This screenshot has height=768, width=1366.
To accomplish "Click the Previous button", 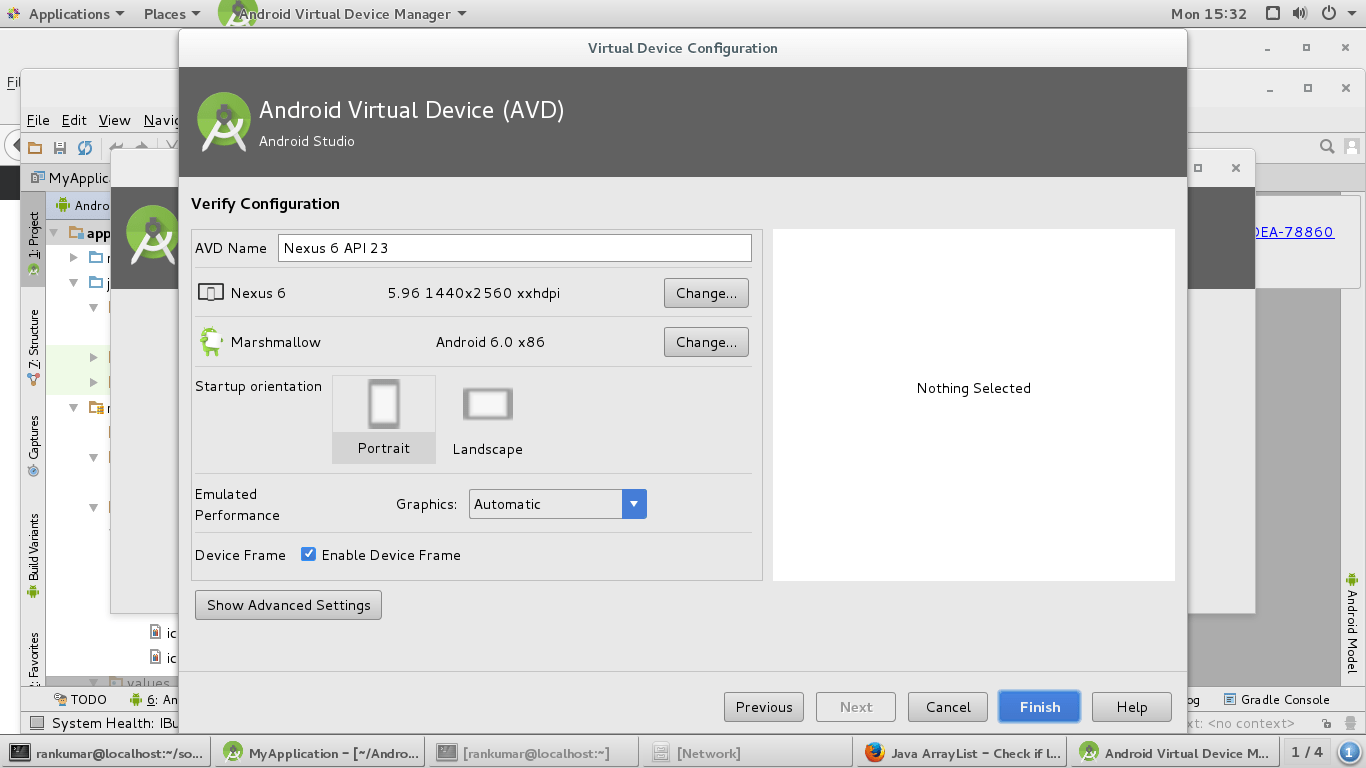I will [x=764, y=707].
